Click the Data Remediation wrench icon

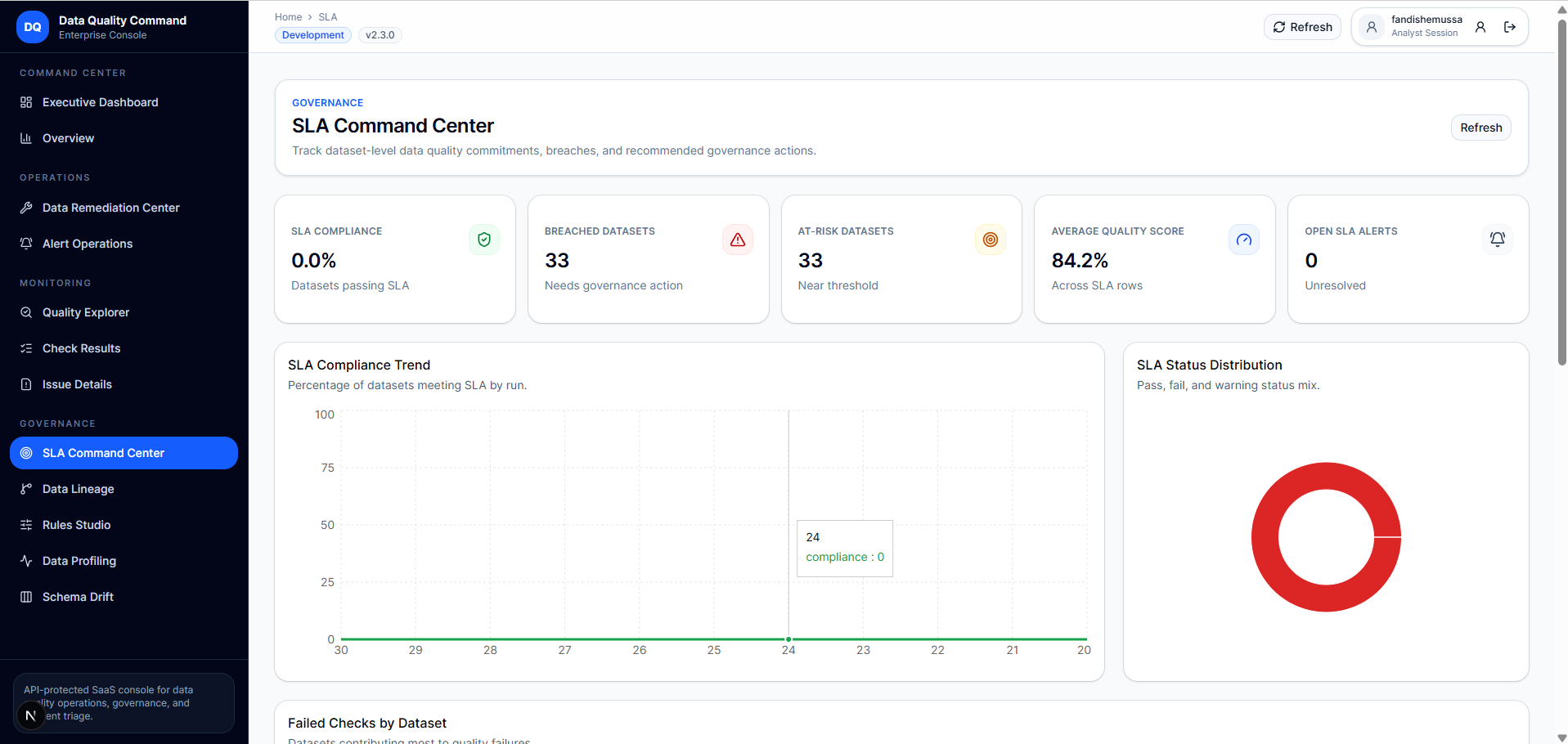[26, 208]
